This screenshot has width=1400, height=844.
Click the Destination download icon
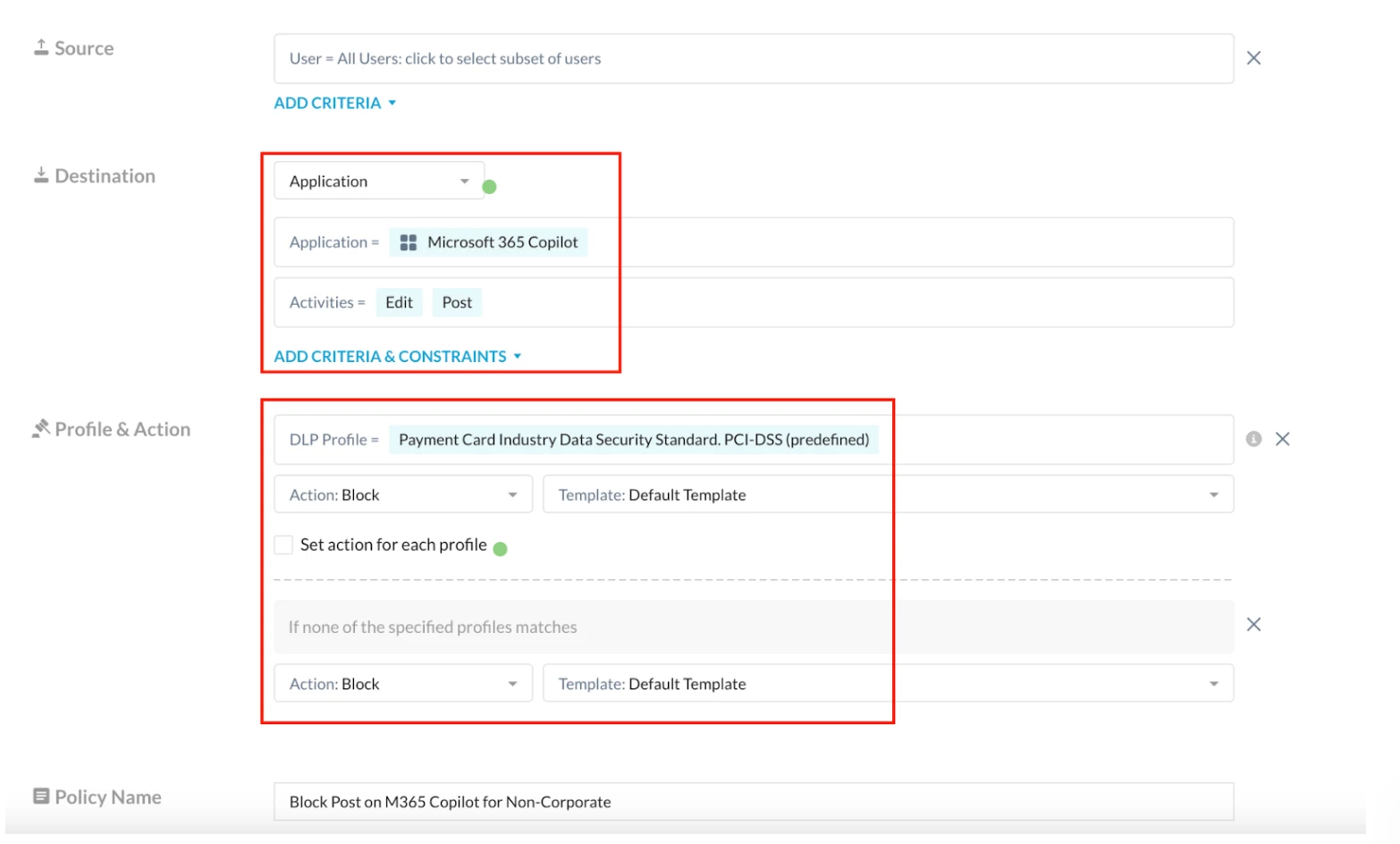point(41,175)
